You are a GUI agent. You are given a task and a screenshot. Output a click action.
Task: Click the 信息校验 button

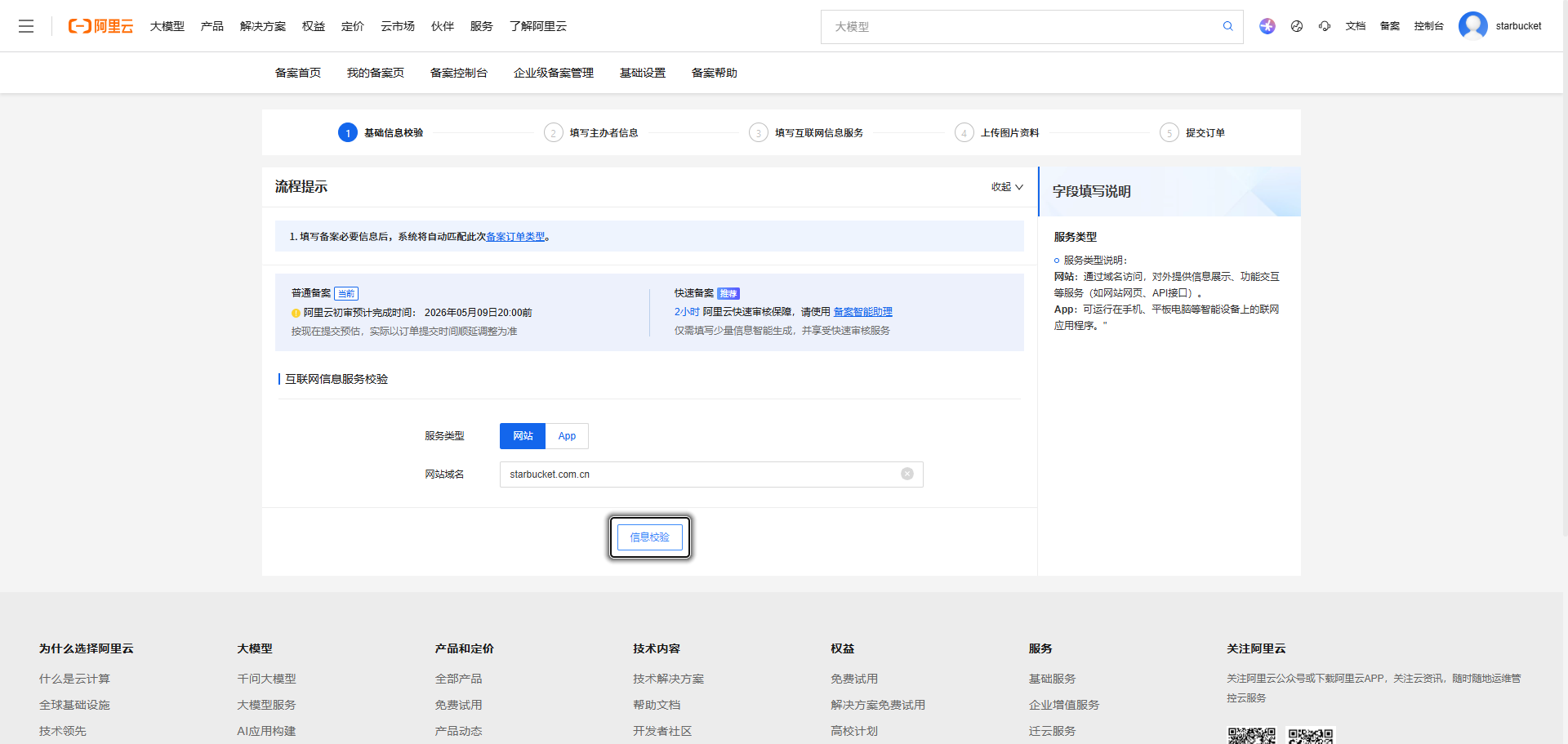click(650, 537)
